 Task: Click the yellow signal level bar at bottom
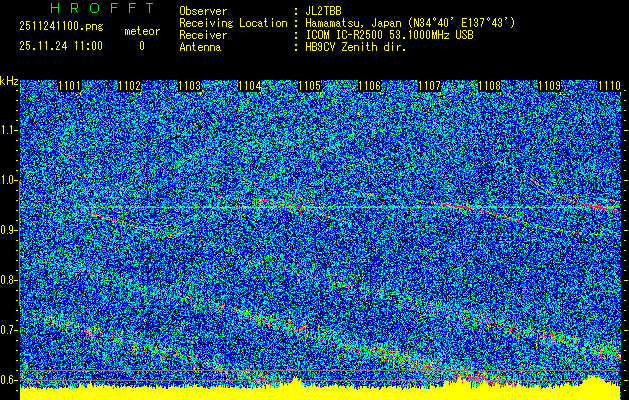[320, 391]
